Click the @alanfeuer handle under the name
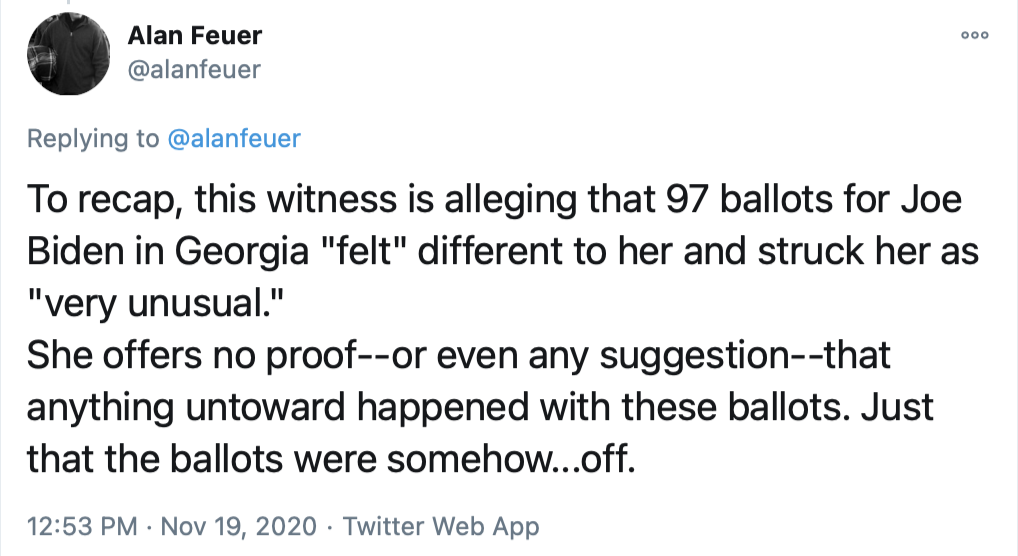The width and height of the screenshot is (1018, 556). [194, 68]
